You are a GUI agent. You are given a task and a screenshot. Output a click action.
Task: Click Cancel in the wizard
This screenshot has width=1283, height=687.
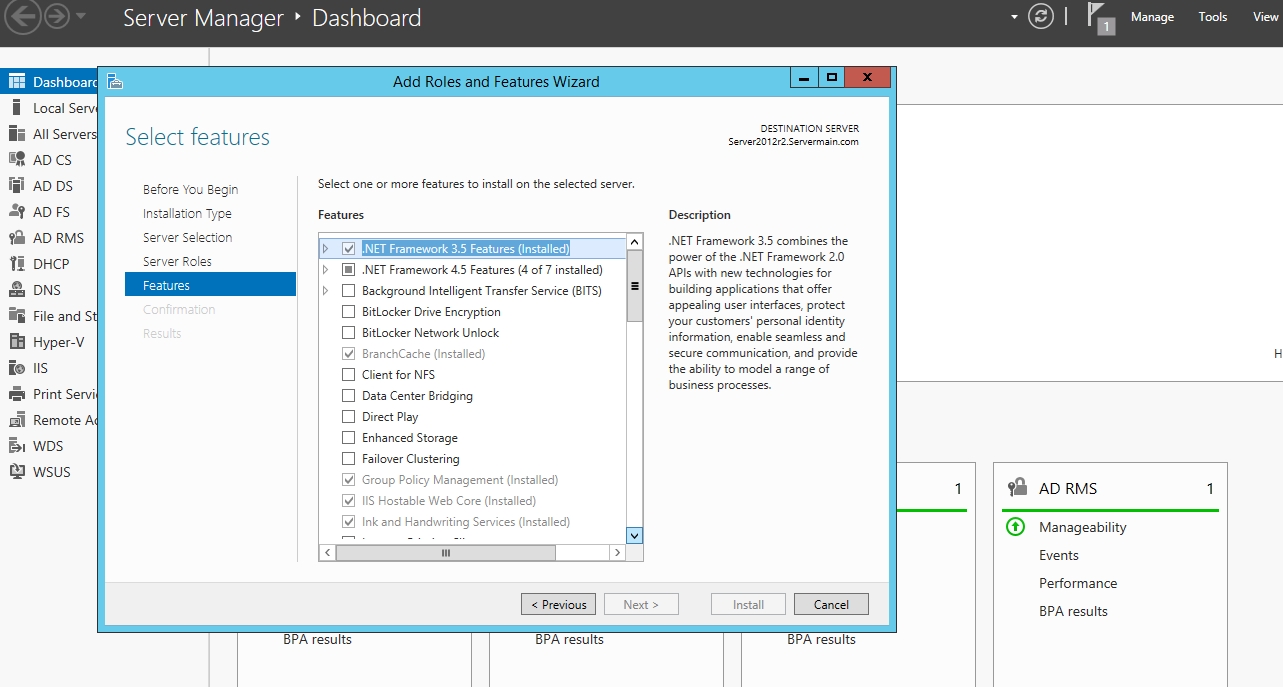pyautogui.click(x=831, y=604)
